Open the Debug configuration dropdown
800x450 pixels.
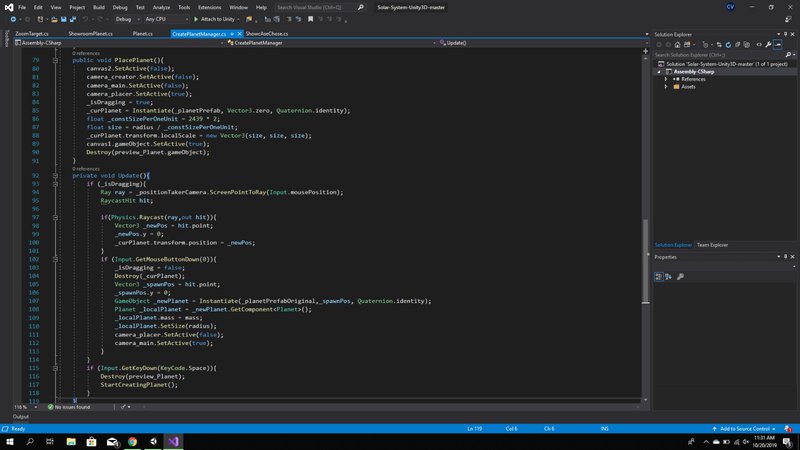coord(127,19)
